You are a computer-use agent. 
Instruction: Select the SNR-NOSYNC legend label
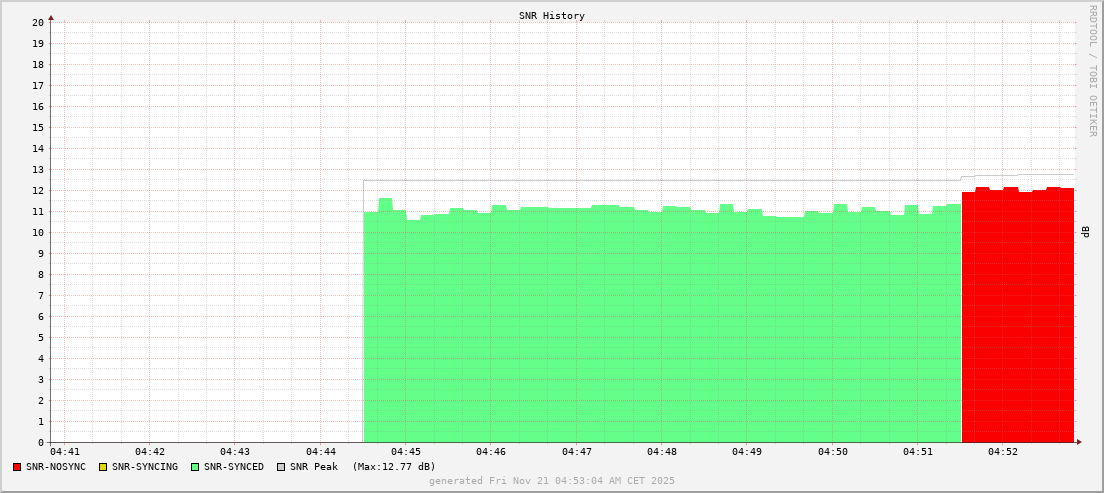56,467
